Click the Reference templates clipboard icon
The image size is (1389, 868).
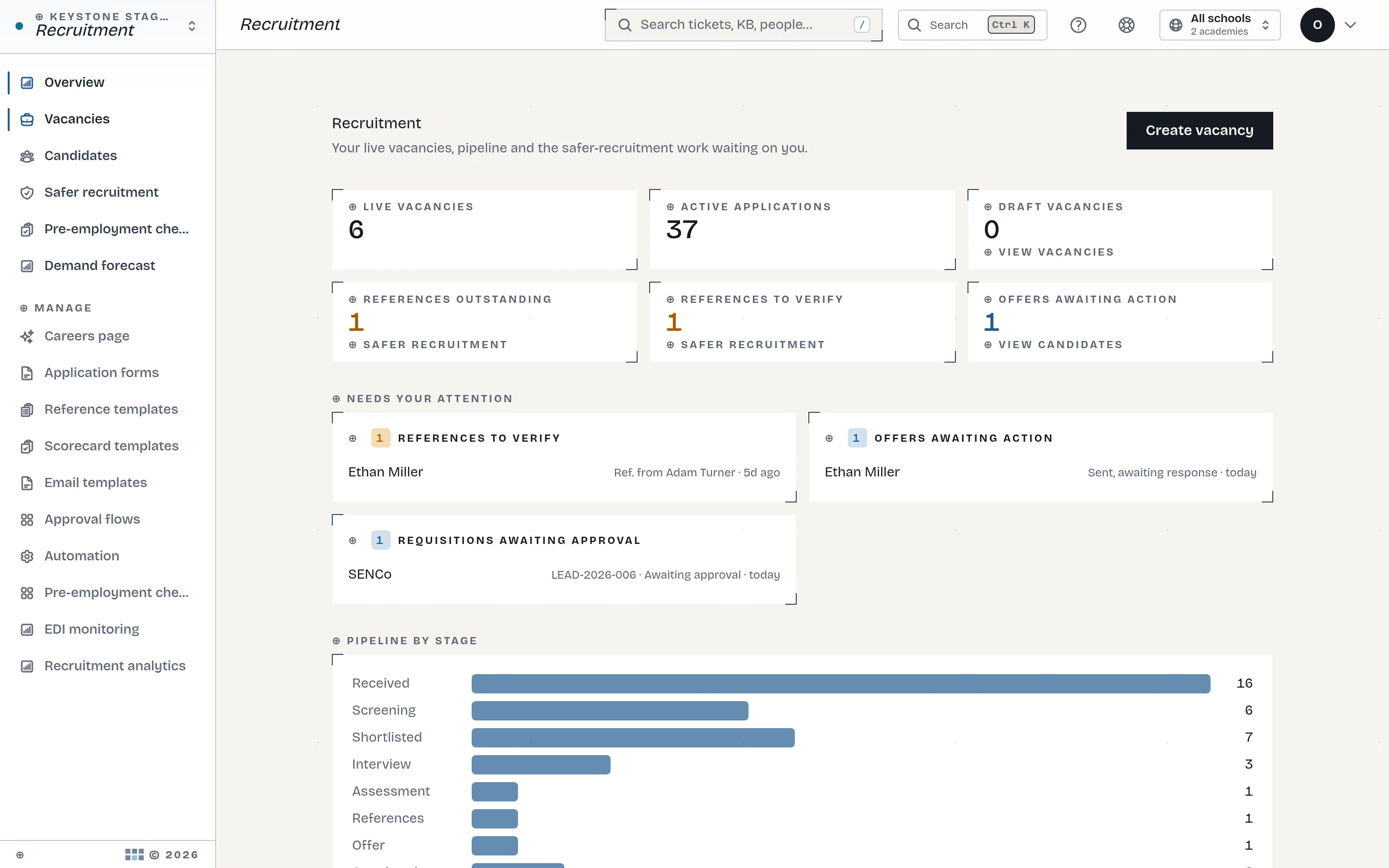pyautogui.click(x=27, y=410)
